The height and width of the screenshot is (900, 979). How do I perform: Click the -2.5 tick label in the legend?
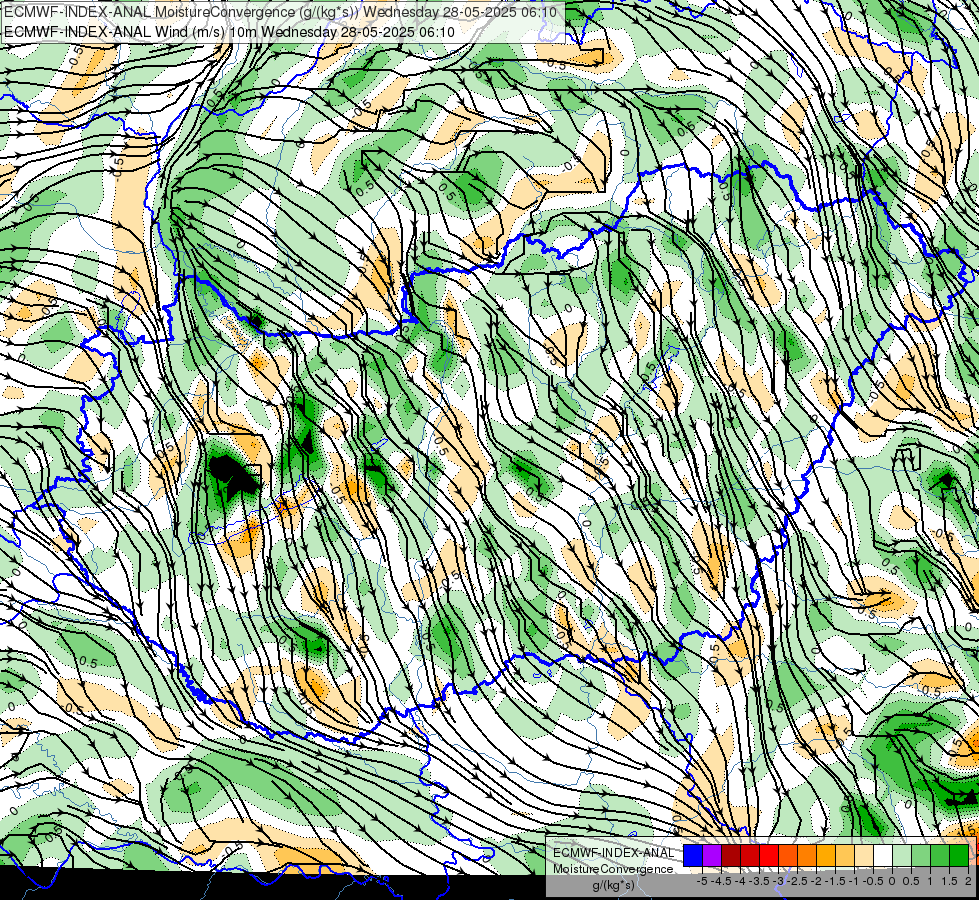[x=799, y=881]
